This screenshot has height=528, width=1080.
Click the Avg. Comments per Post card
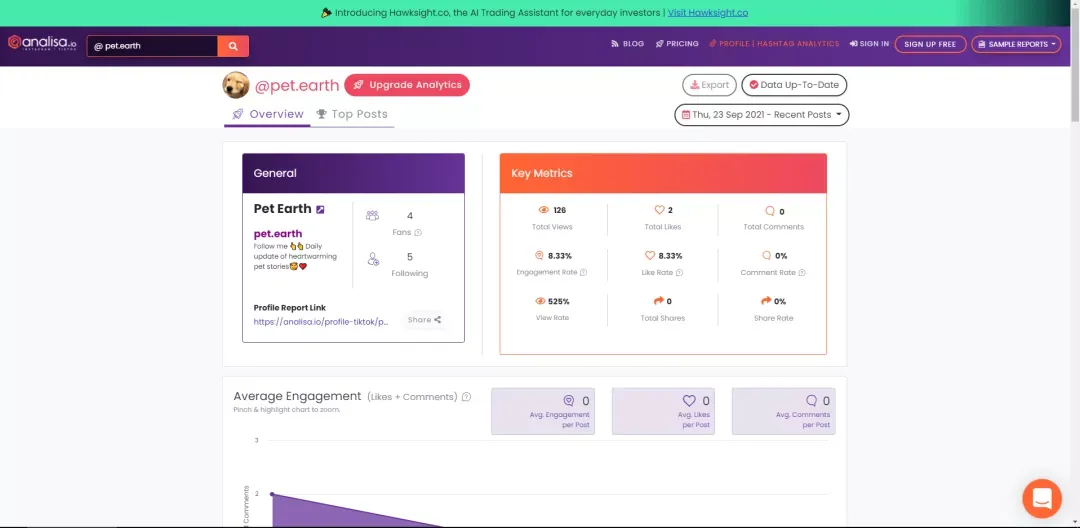click(x=783, y=411)
